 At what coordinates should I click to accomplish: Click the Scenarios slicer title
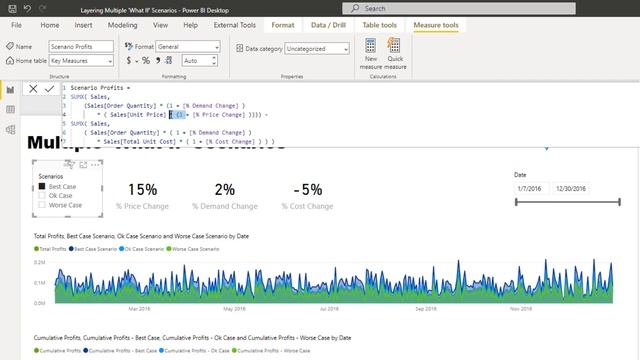(51, 176)
